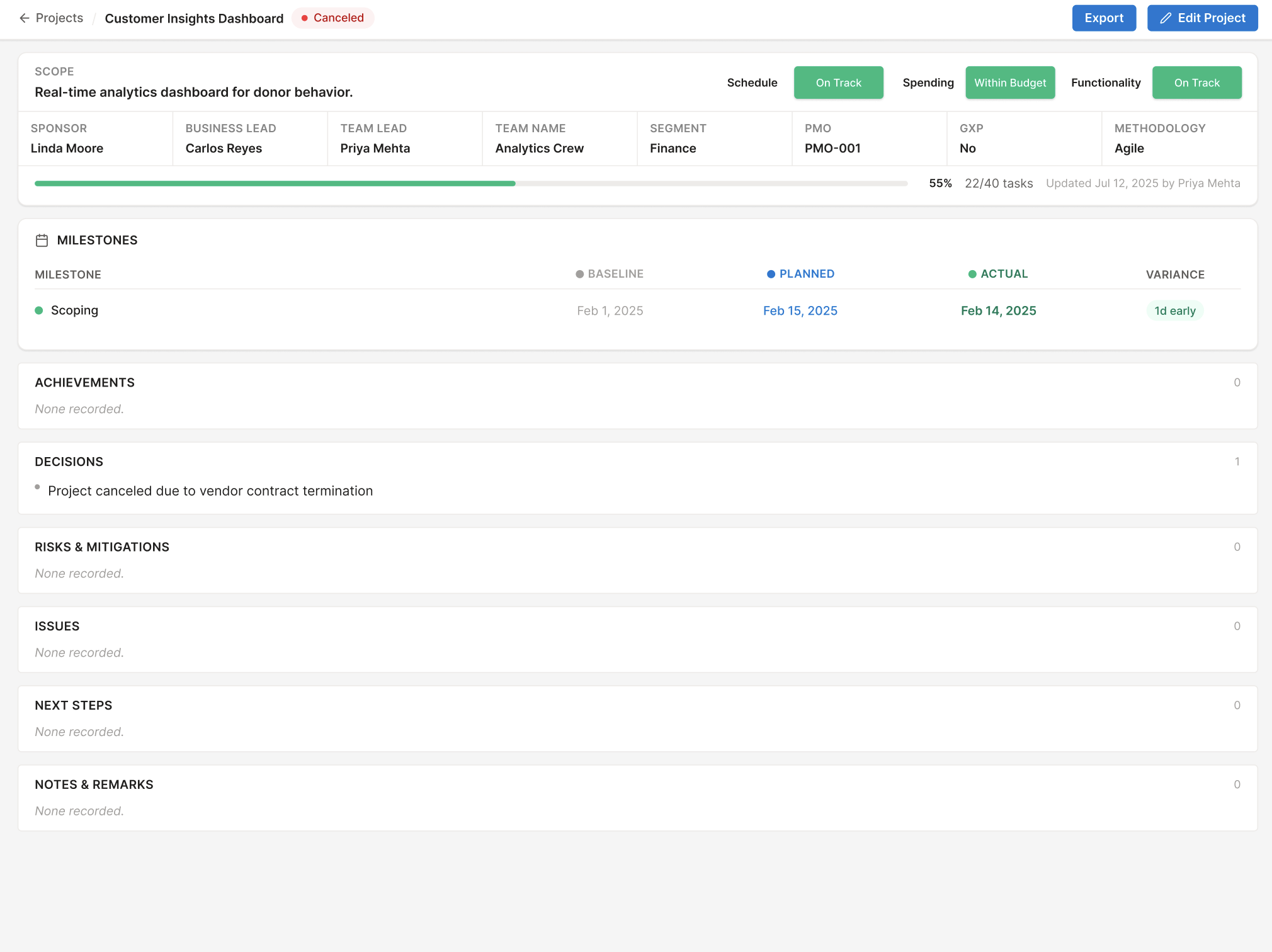Click the red dot in the Canceled badge
This screenshot has width=1272, height=952.
click(x=305, y=18)
